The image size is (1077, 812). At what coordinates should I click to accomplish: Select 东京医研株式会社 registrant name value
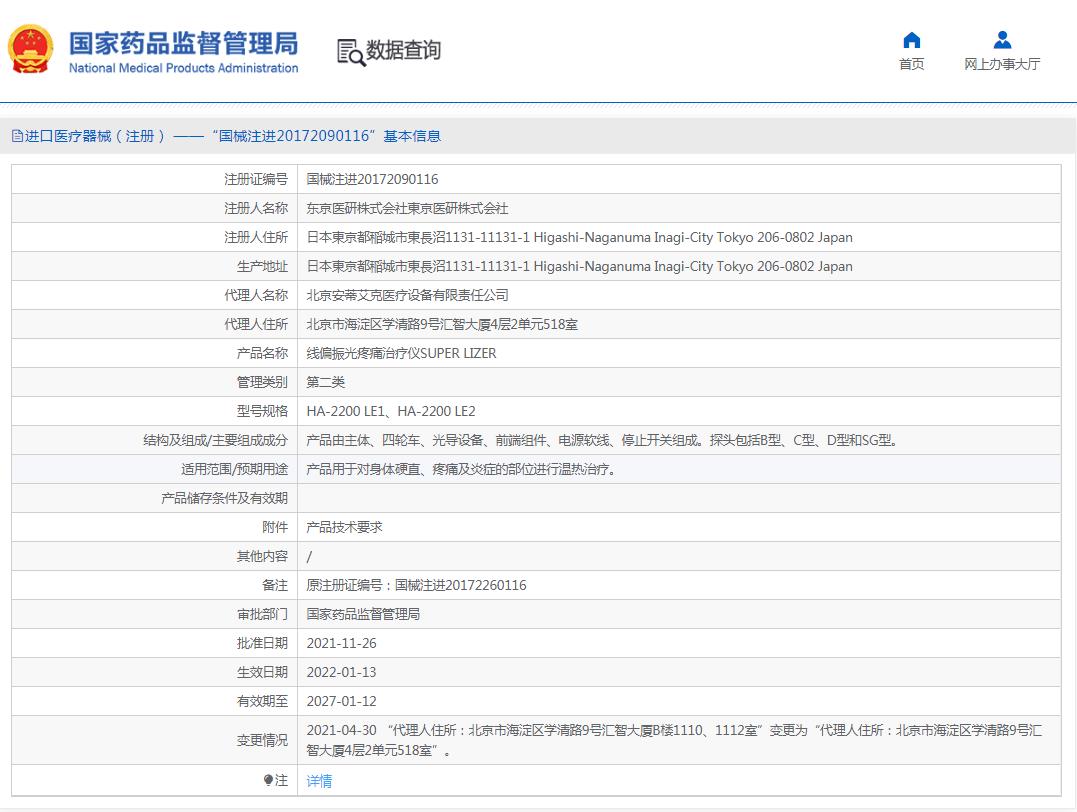click(x=407, y=208)
